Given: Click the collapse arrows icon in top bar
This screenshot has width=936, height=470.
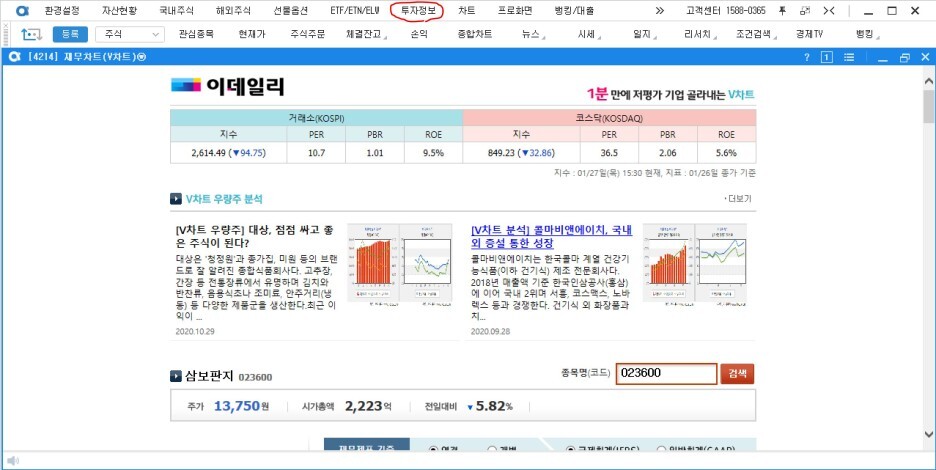Looking at the screenshot, I should click(829, 11).
